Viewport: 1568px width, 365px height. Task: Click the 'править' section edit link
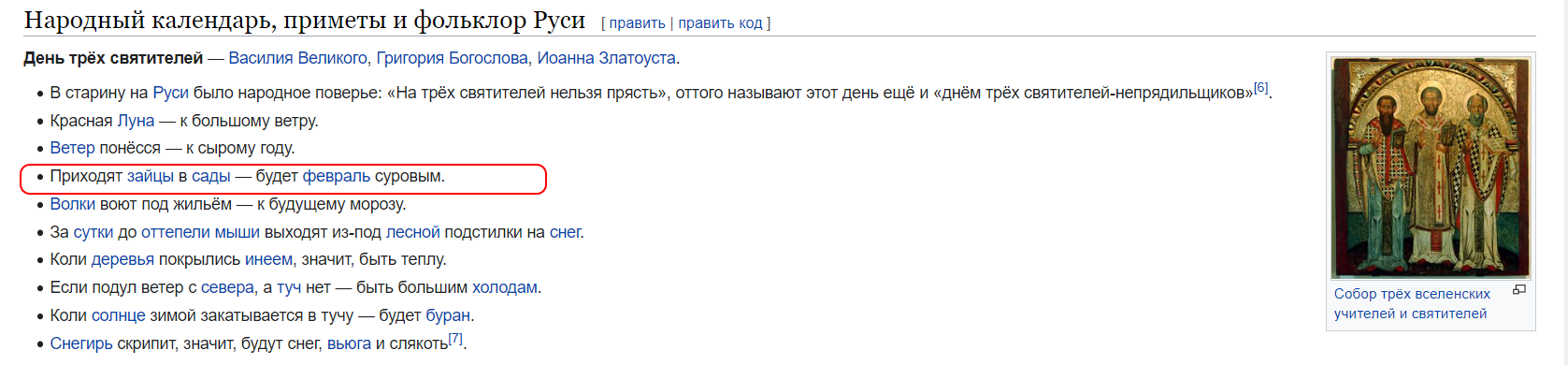(x=637, y=23)
